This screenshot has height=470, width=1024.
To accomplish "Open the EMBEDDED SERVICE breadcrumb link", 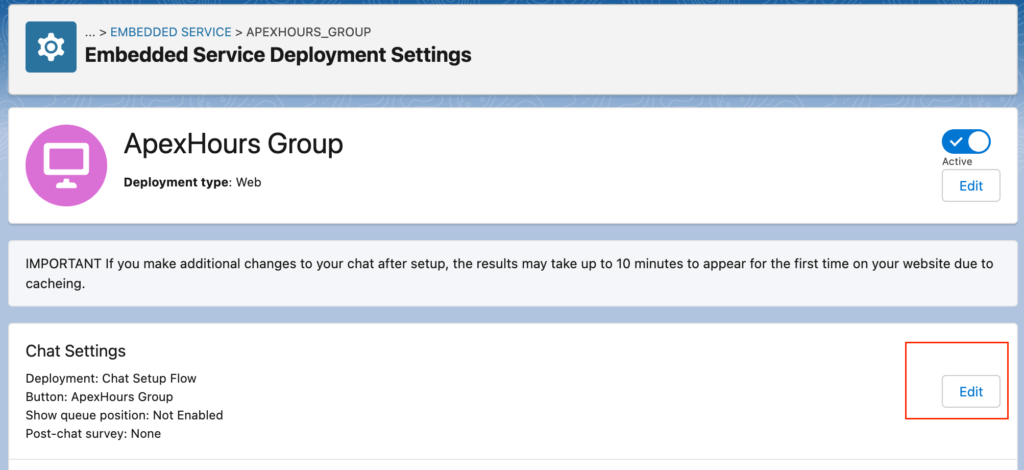I will [170, 32].
